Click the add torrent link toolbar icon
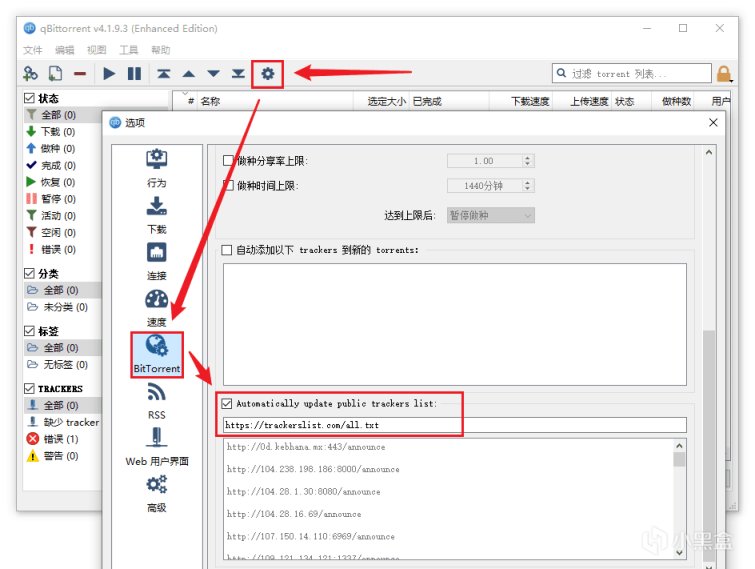Image resolution: width=755 pixels, height=569 pixels. [x=30, y=74]
